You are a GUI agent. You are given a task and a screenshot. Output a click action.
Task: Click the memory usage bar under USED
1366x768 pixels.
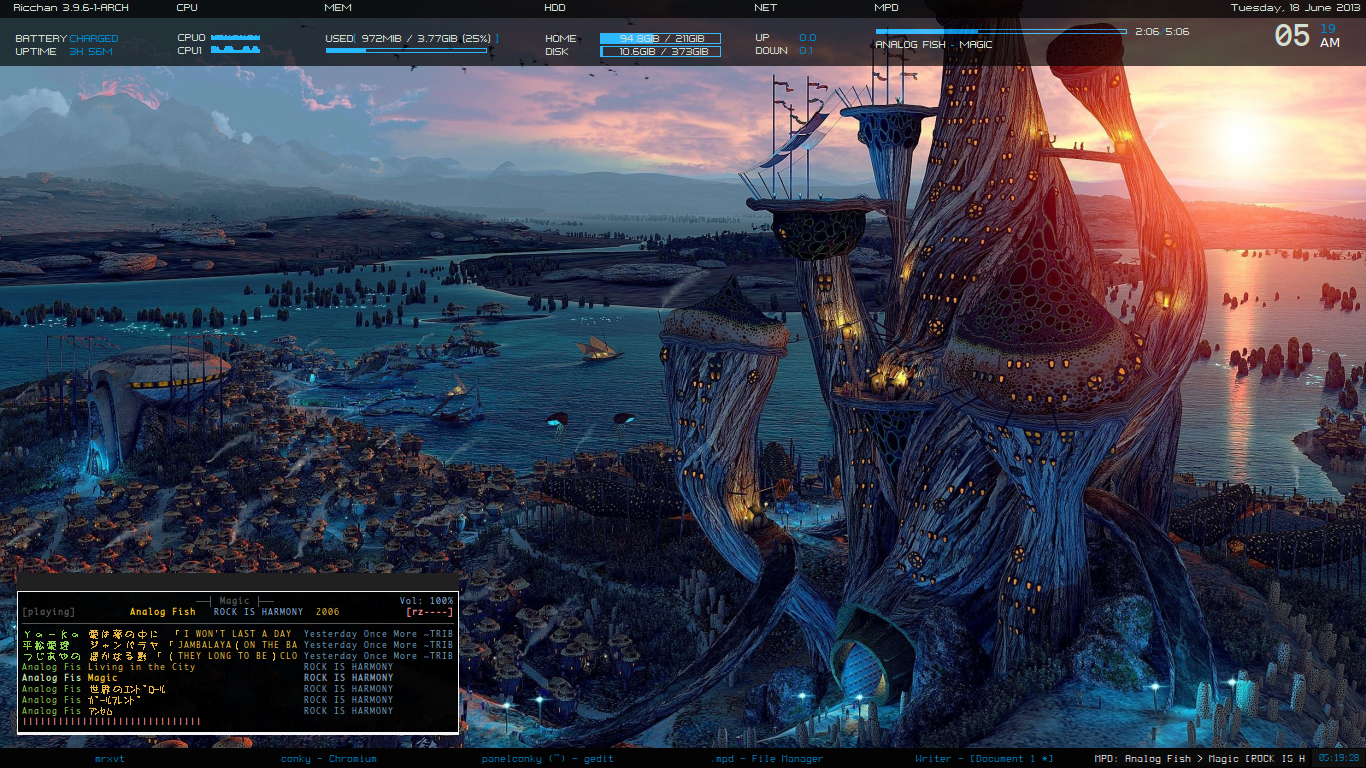pyautogui.click(x=406, y=50)
